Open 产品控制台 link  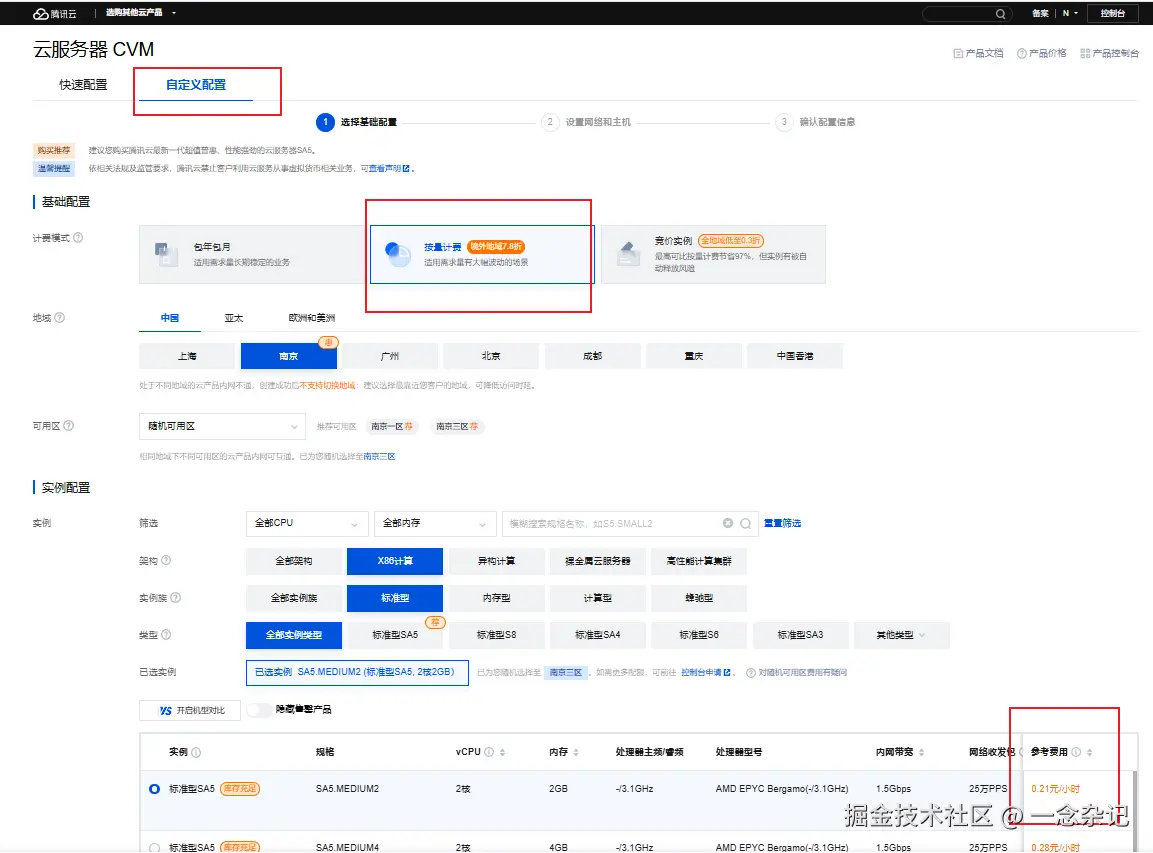coord(1110,53)
